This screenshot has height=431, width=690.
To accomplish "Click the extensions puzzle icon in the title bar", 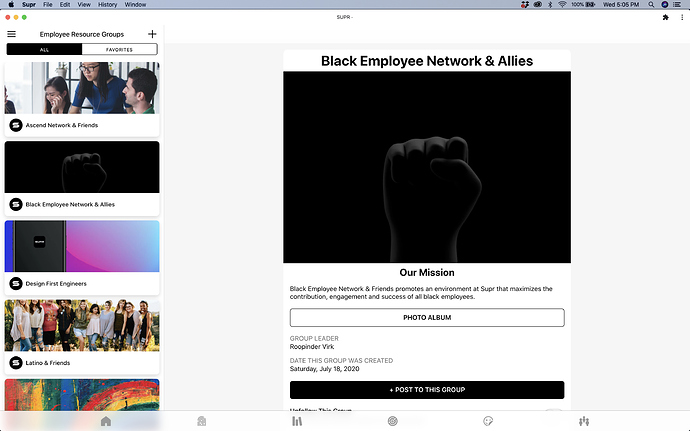I will pos(665,17).
